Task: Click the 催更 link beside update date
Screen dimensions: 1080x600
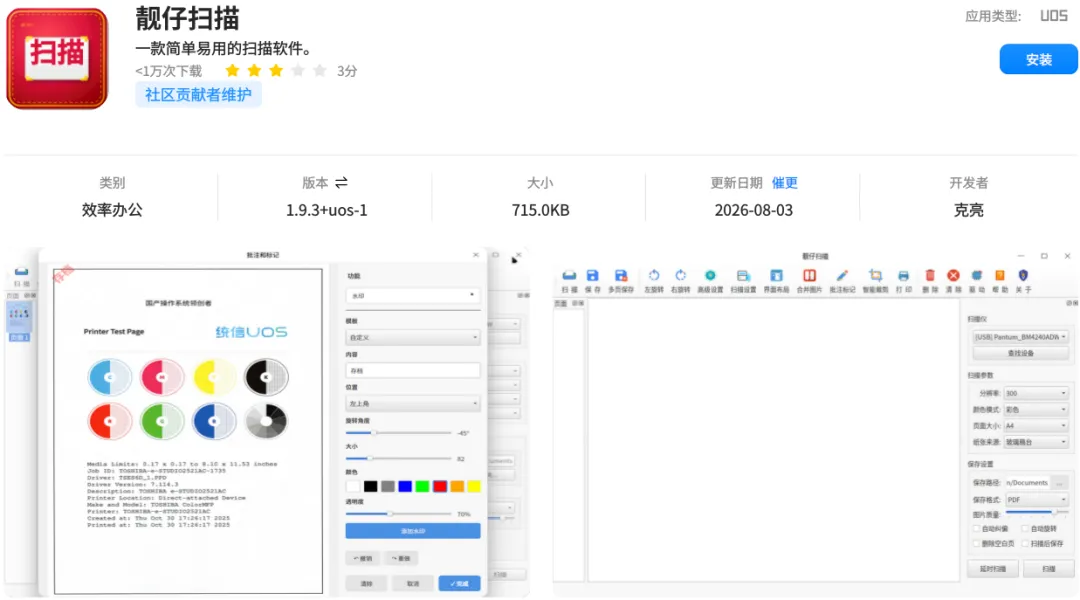Action: click(785, 183)
